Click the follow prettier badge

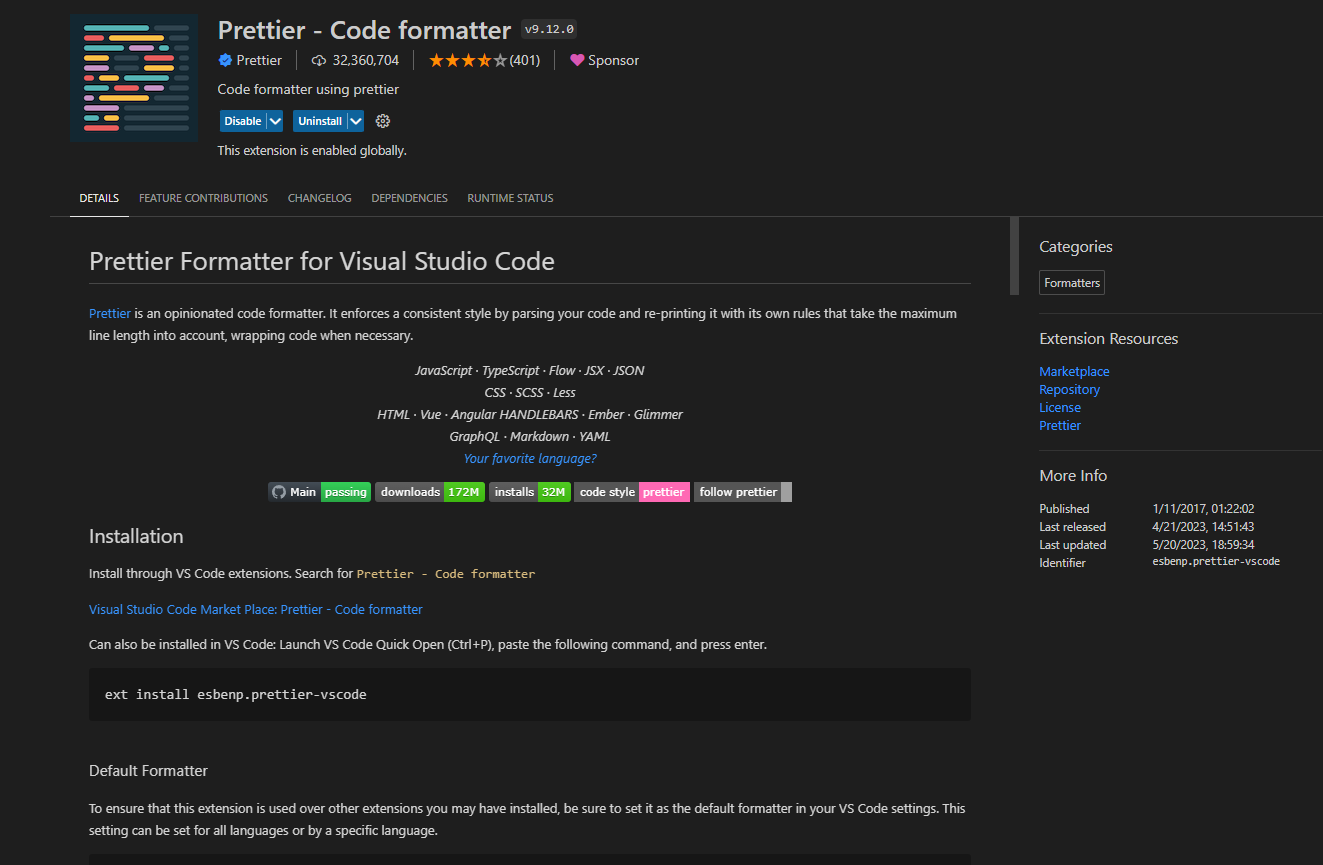pyautogui.click(x=743, y=492)
